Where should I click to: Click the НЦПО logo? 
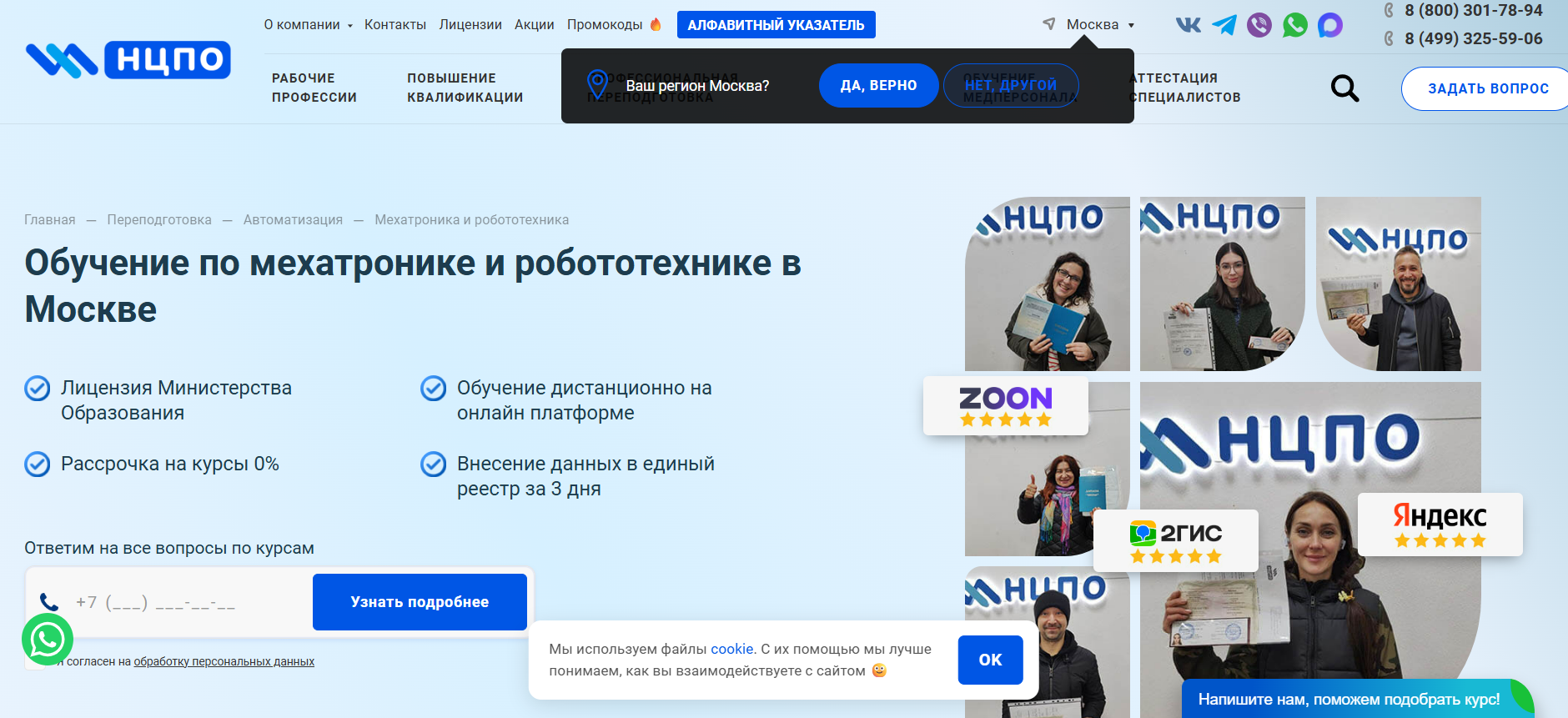128,60
